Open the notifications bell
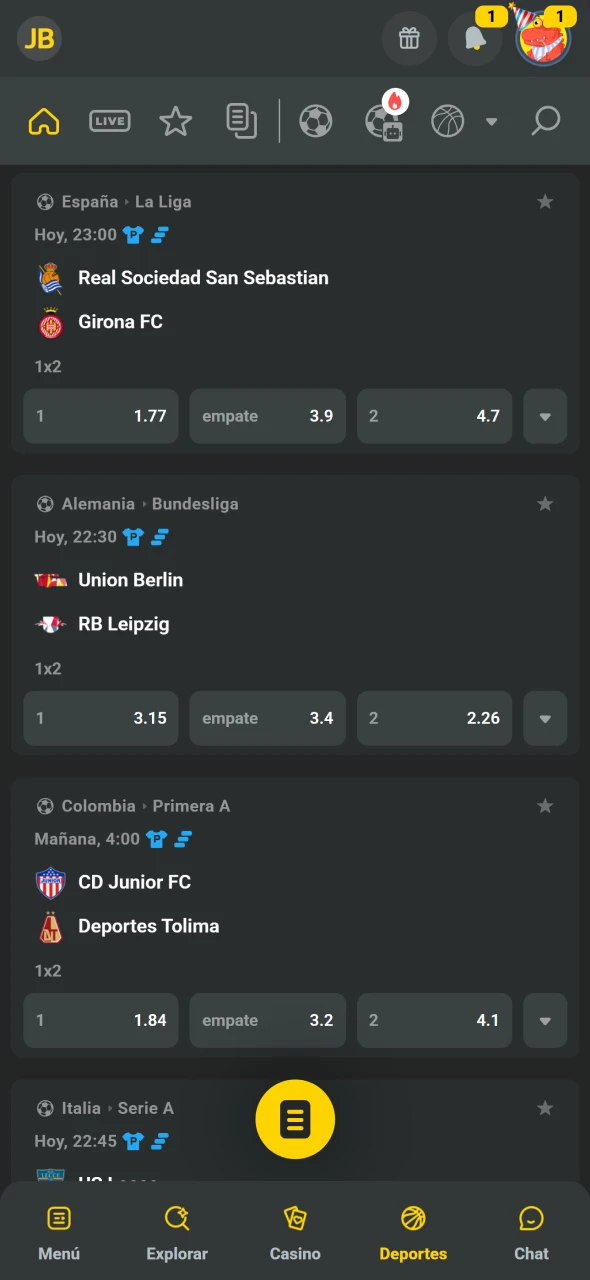The height and width of the screenshot is (1280, 590). pyautogui.click(x=475, y=38)
